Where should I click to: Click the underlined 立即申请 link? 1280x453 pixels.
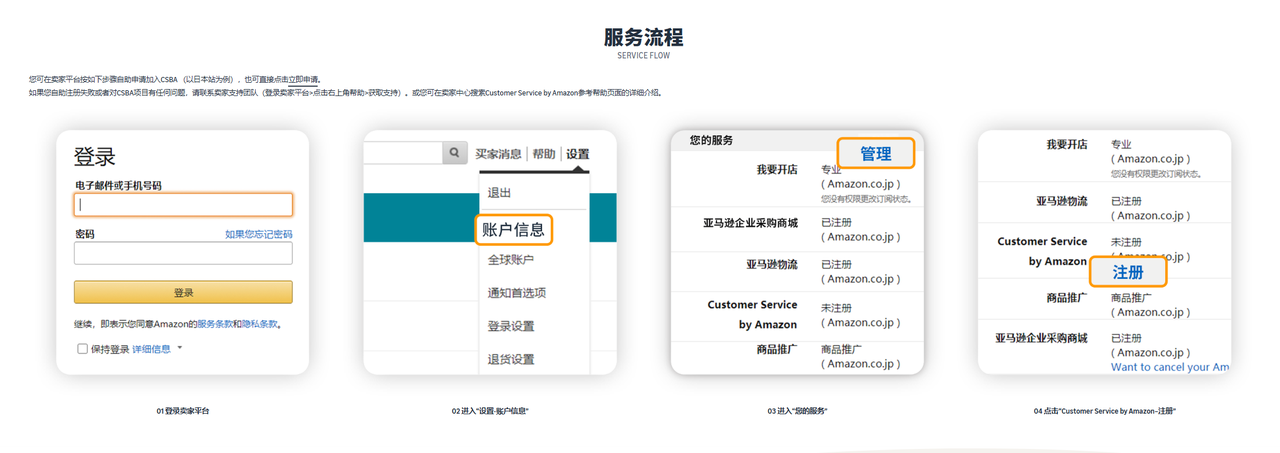(304, 79)
